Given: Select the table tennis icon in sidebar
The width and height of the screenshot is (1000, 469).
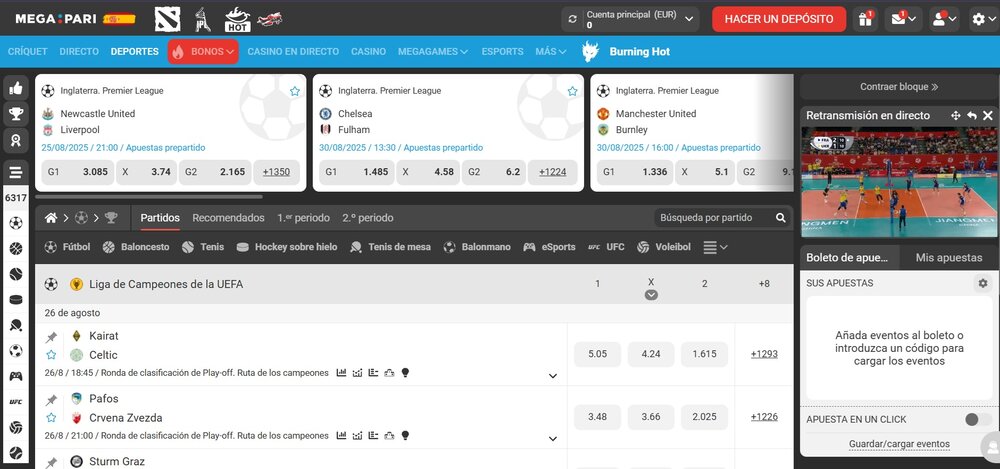Looking at the screenshot, I should 16,325.
